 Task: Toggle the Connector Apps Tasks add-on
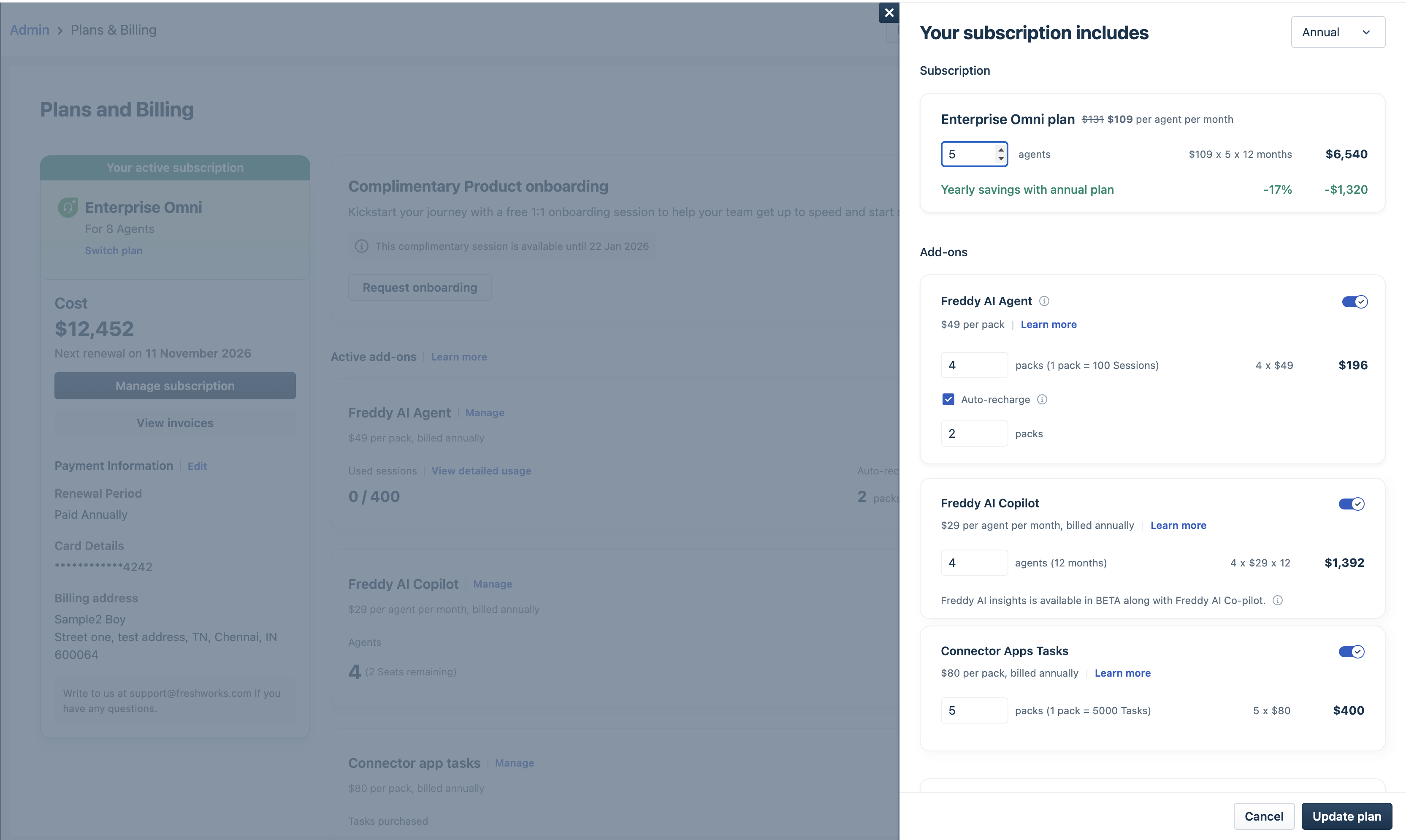click(x=1351, y=651)
